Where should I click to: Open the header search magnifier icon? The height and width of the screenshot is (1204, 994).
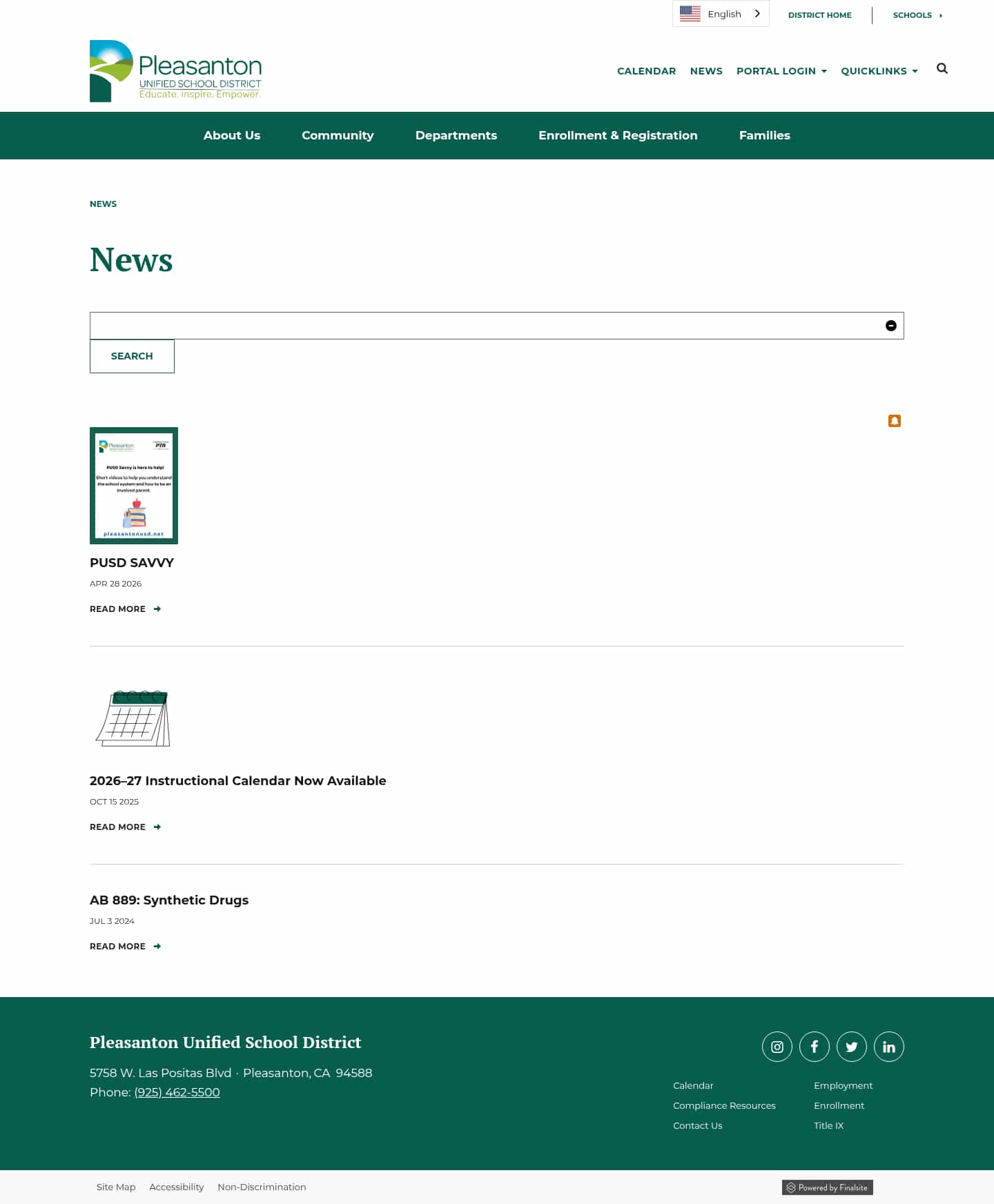(x=942, y=68)
